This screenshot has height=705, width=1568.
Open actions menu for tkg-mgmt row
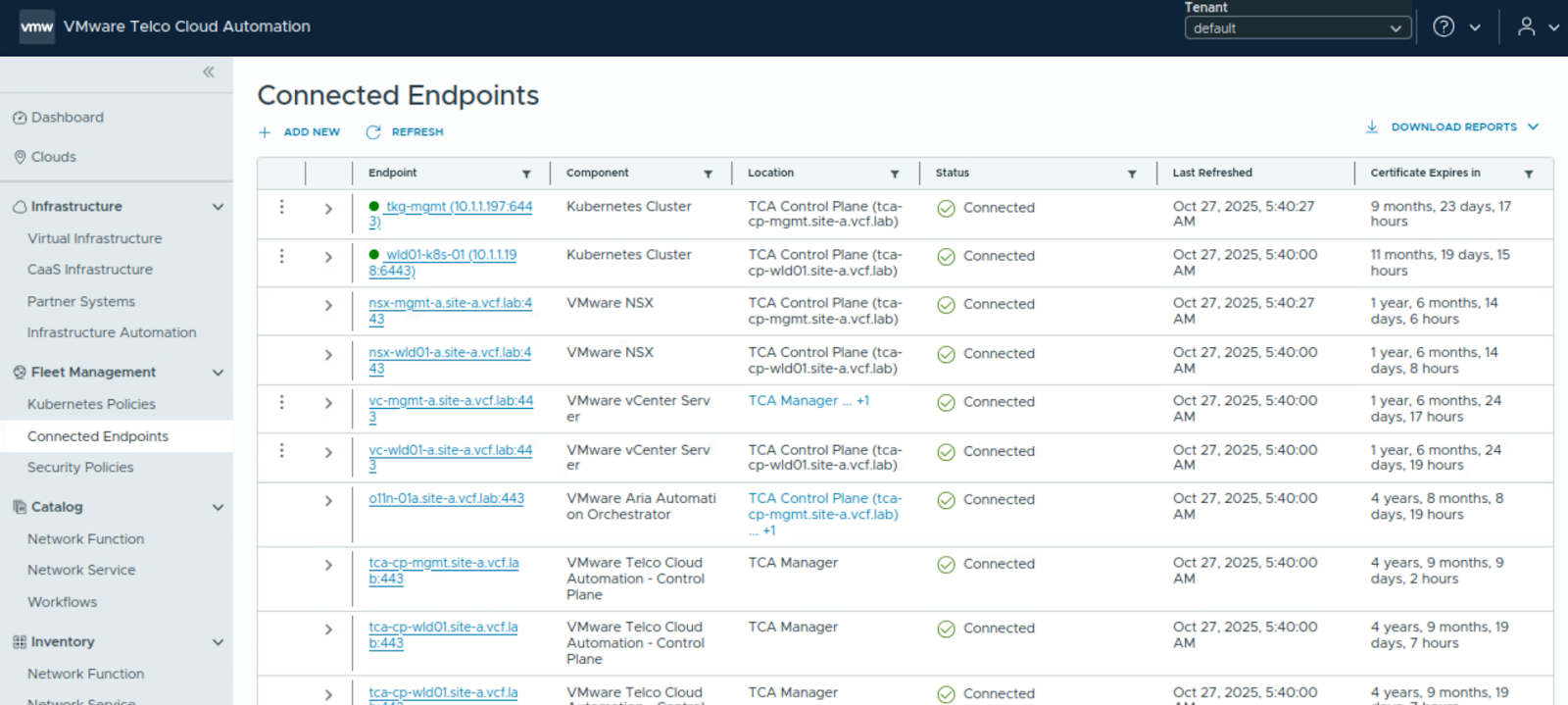(281, 207)
